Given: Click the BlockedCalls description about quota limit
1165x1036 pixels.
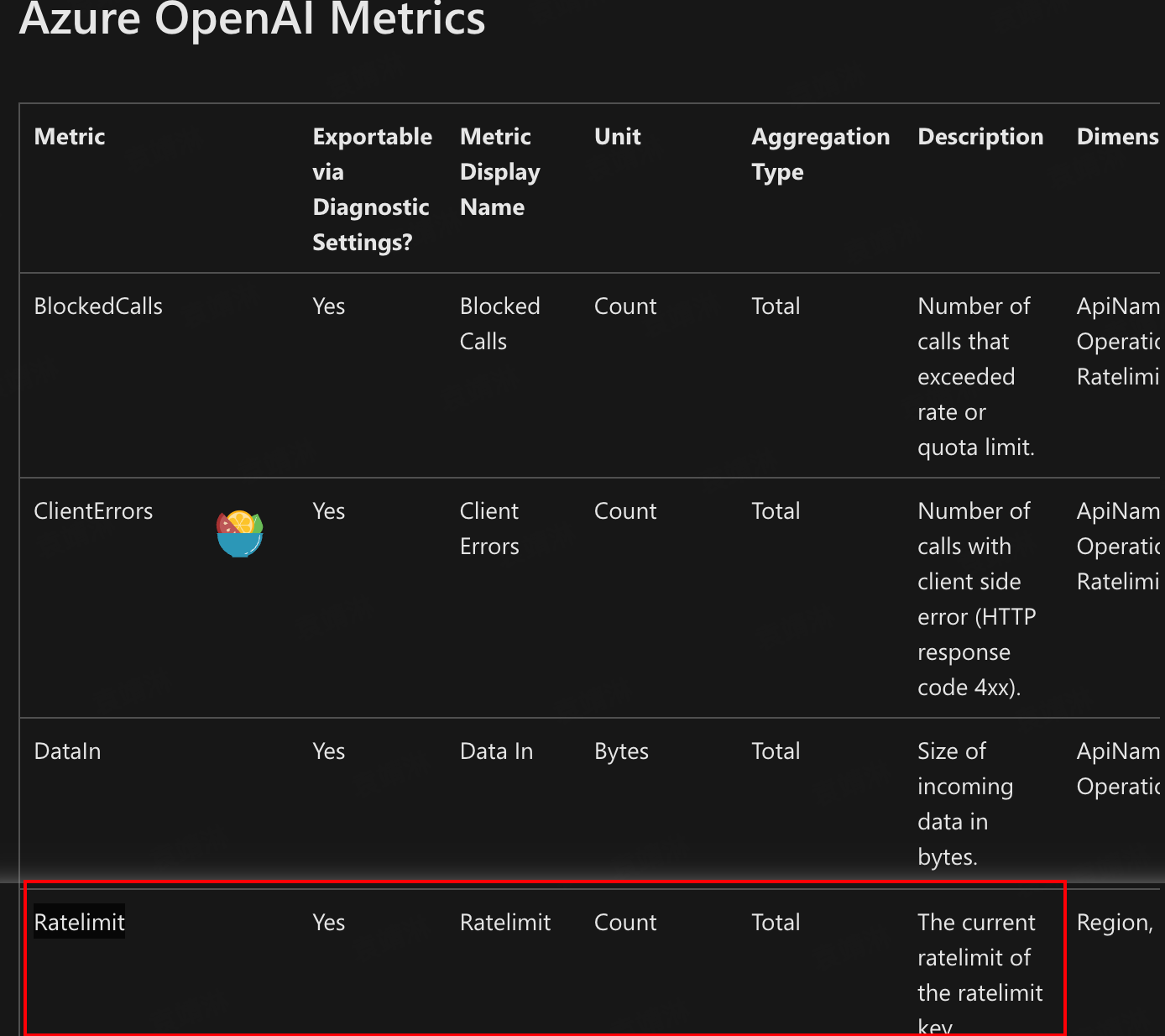Looking at the screenshot, I should (x=975, y=376).
